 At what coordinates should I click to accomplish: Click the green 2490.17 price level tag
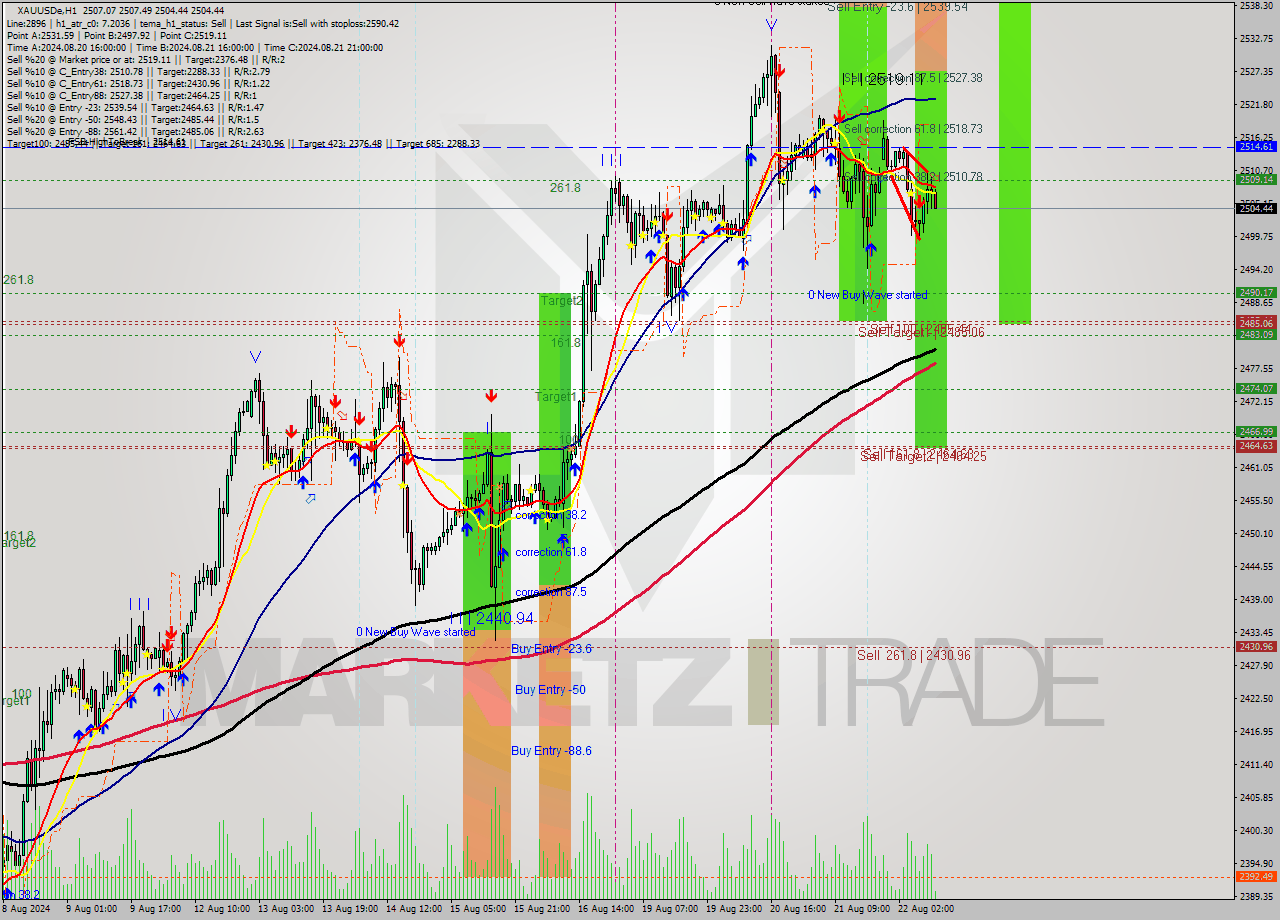click(x=1256, y=293)
